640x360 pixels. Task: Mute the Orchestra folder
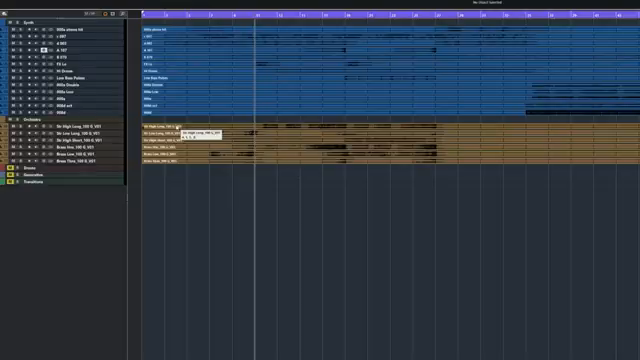tap(10, 120)
